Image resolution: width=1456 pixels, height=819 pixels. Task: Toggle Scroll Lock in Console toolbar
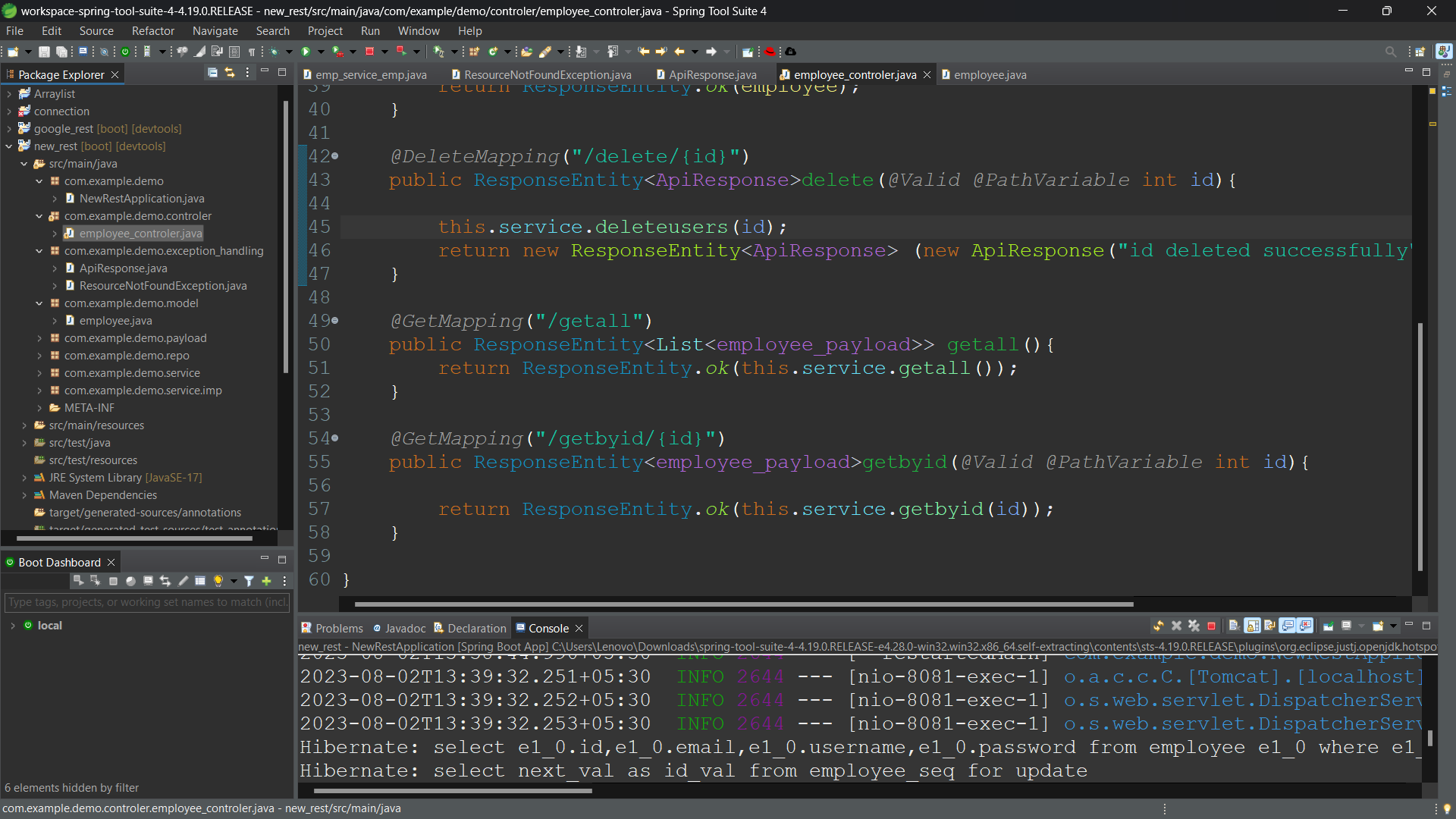1252,626
